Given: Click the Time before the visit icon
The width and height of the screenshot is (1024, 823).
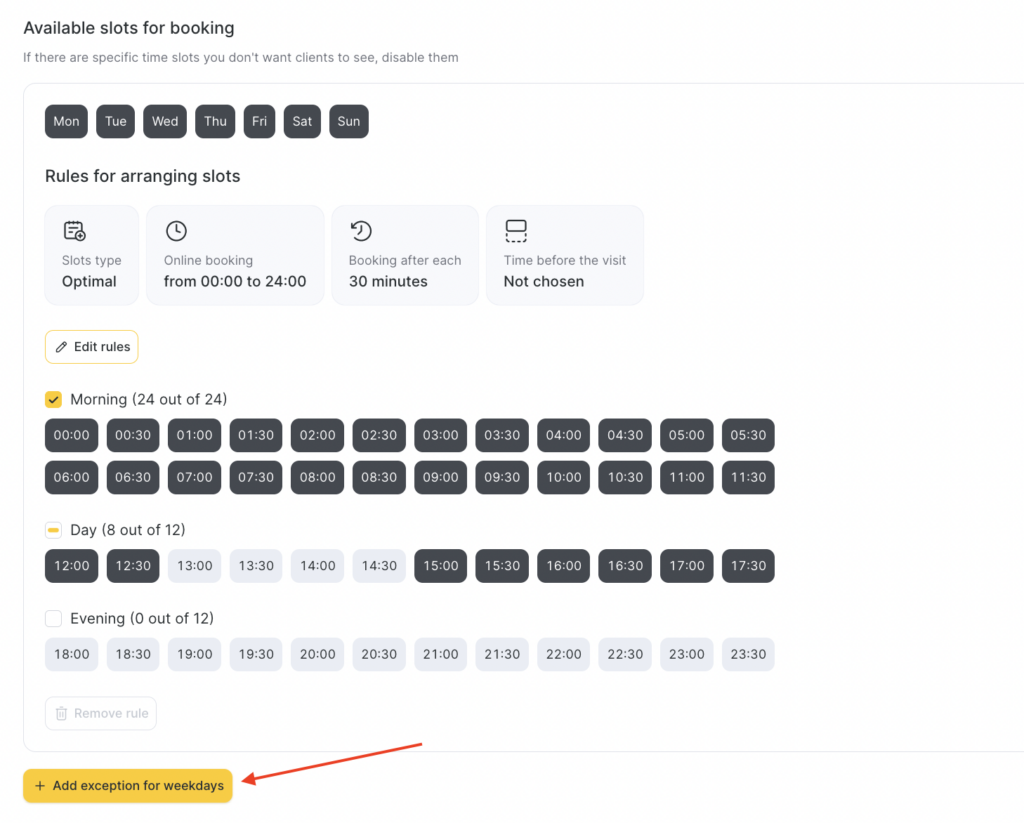Looking at the screenshot, I should coord(515,231).
